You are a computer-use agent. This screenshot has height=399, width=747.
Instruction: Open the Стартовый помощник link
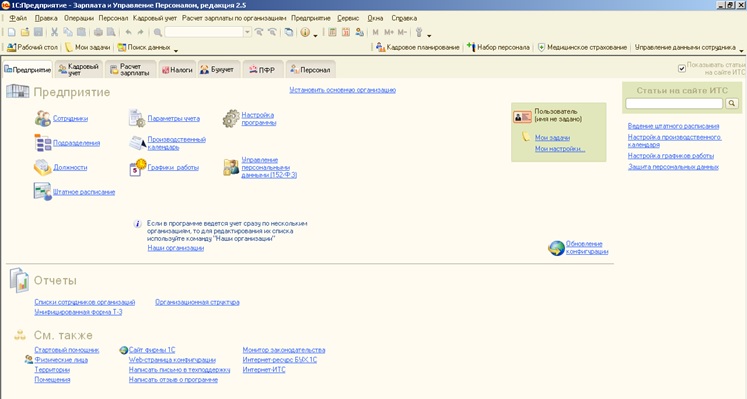pyautogui.click(x=67, y=350)
